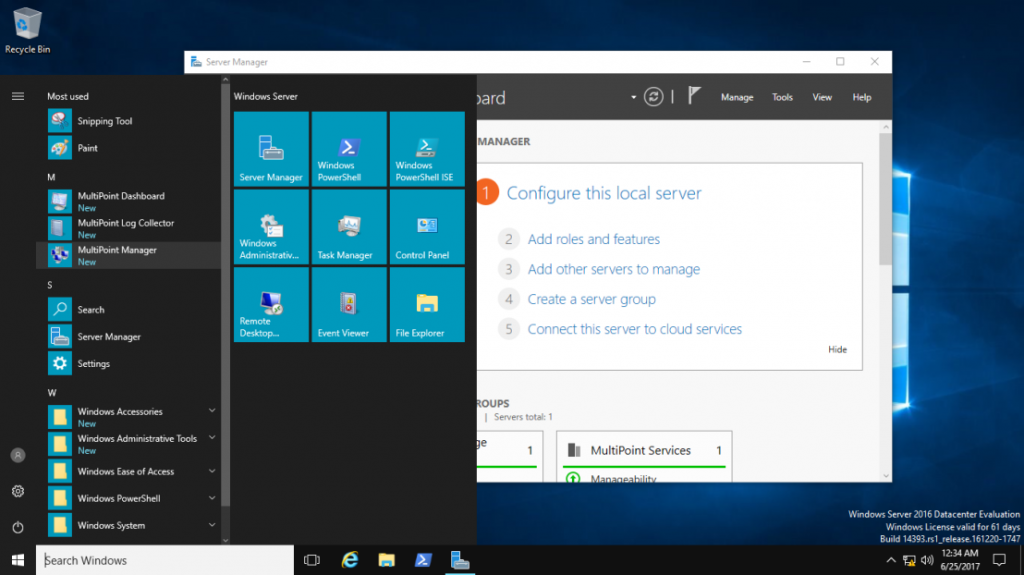This screenshot has height=575, width=1024.
Task: Open the Remote Desktop tile
Action: 271,304
